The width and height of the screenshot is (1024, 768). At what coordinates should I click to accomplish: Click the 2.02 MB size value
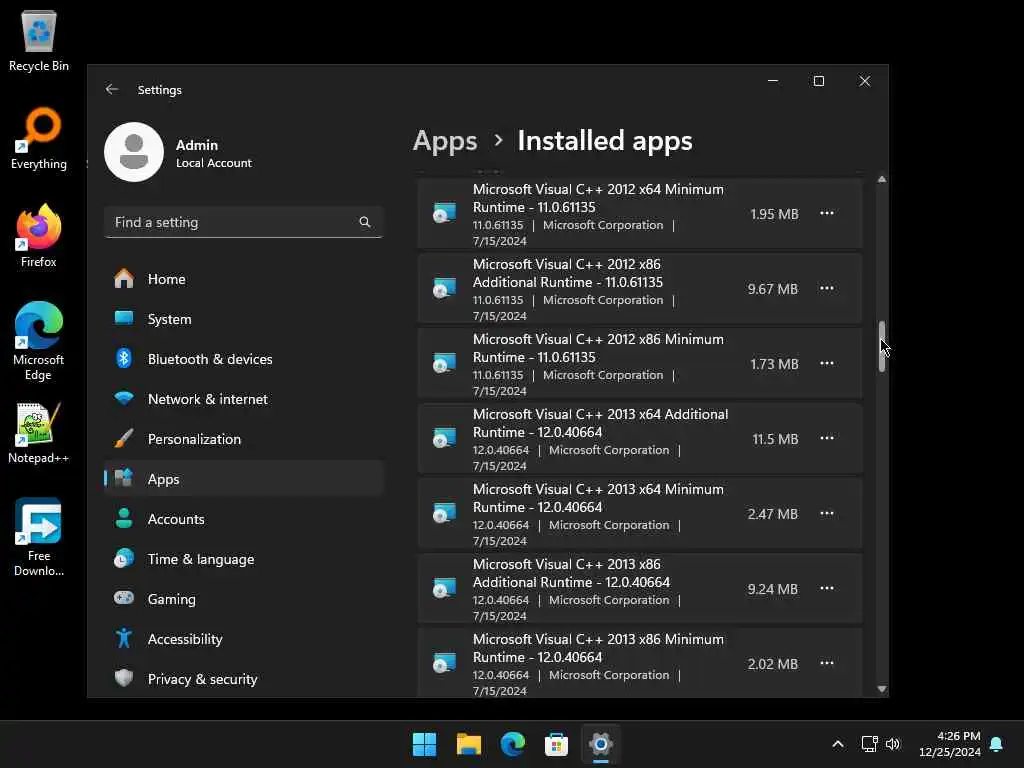(x=773, y=664)
